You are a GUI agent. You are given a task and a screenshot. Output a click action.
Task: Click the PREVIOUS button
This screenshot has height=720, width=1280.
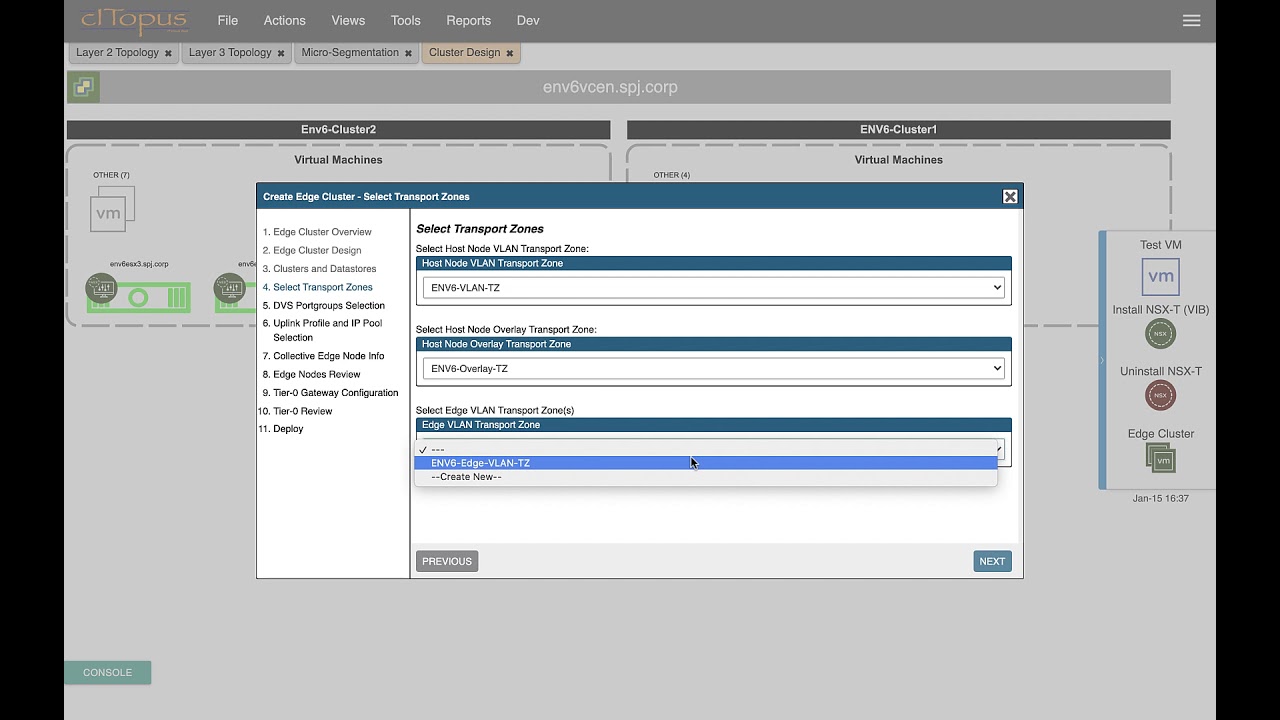[x=446, y=561]
